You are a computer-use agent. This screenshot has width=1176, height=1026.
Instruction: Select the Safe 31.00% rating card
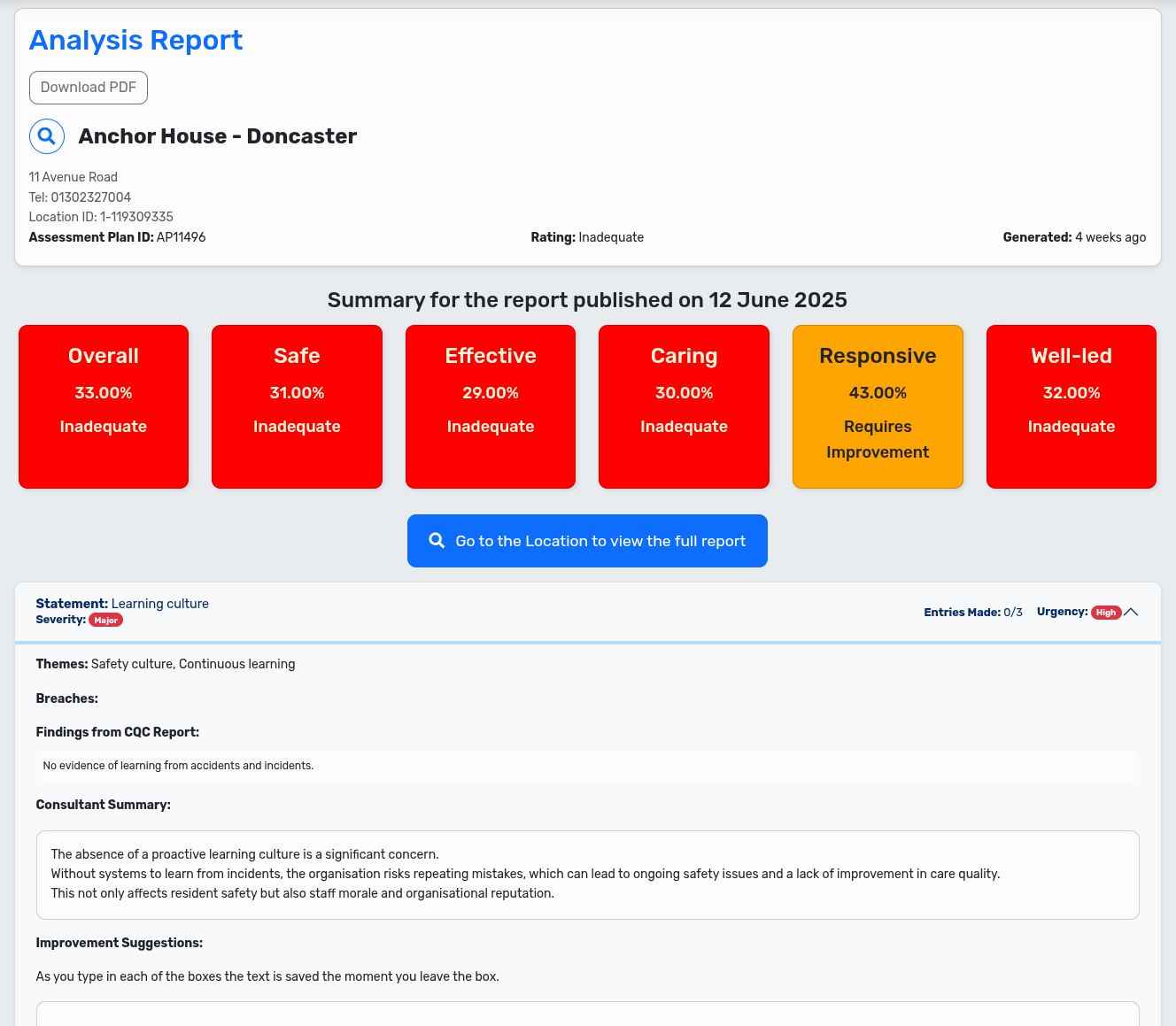tap(297, 406)
